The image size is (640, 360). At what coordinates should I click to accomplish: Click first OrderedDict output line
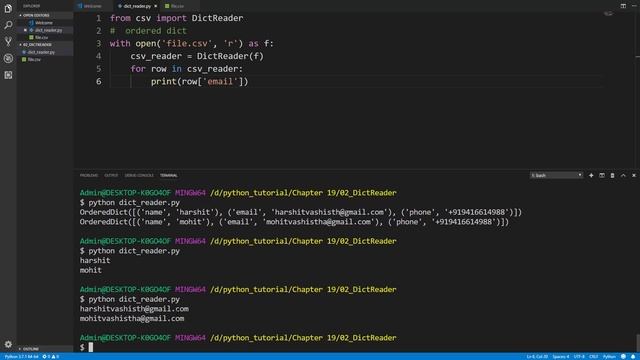point(300,212)
